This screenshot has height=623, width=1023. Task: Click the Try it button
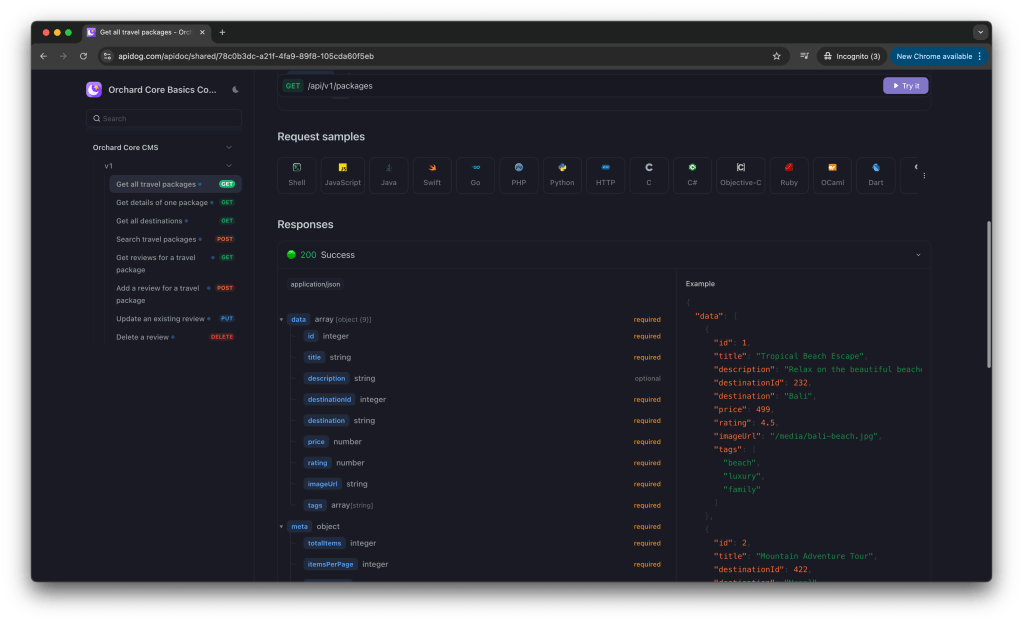(x=905, y=86)
